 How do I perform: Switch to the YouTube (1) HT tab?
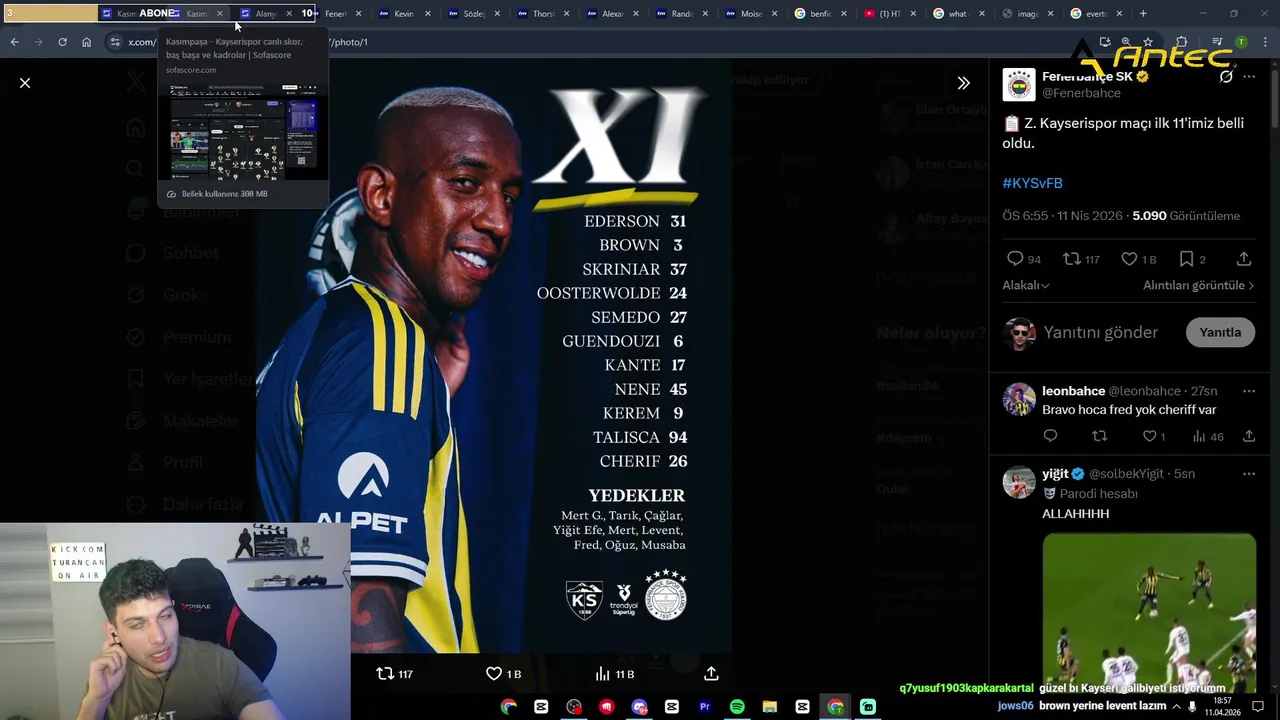tap(889, 14)
